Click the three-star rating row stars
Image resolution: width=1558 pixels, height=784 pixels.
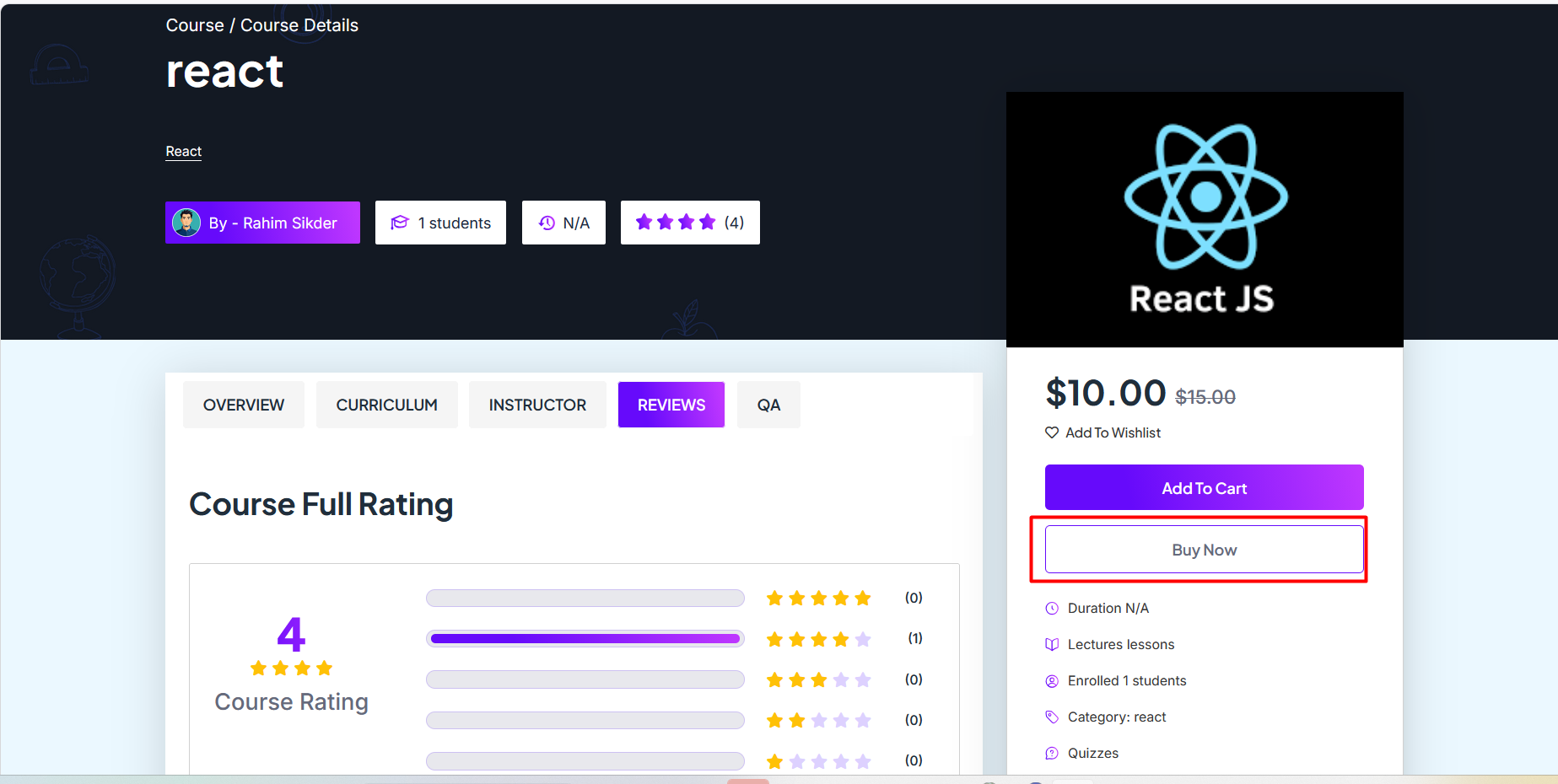[x=818, y=679]
